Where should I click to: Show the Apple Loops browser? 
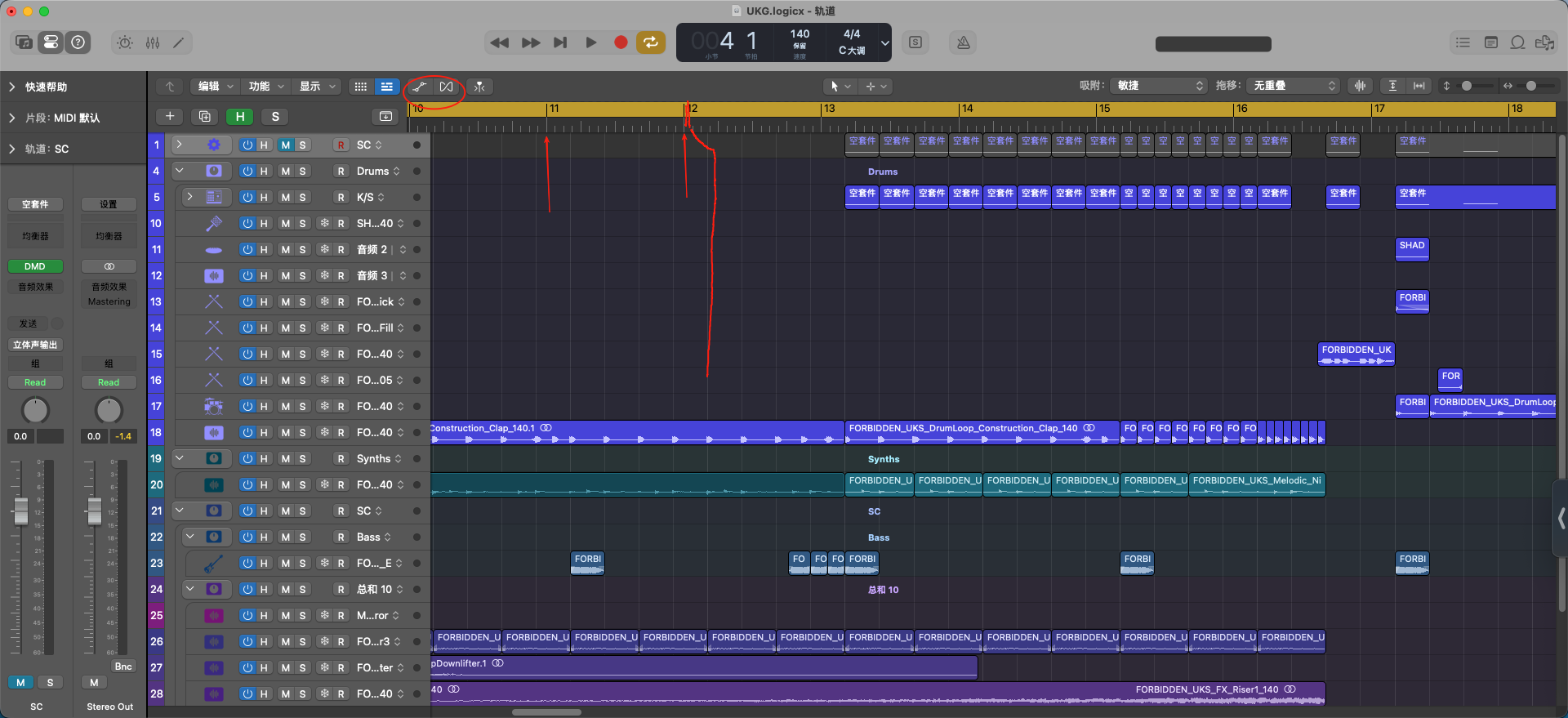(x=1517, y=42)
